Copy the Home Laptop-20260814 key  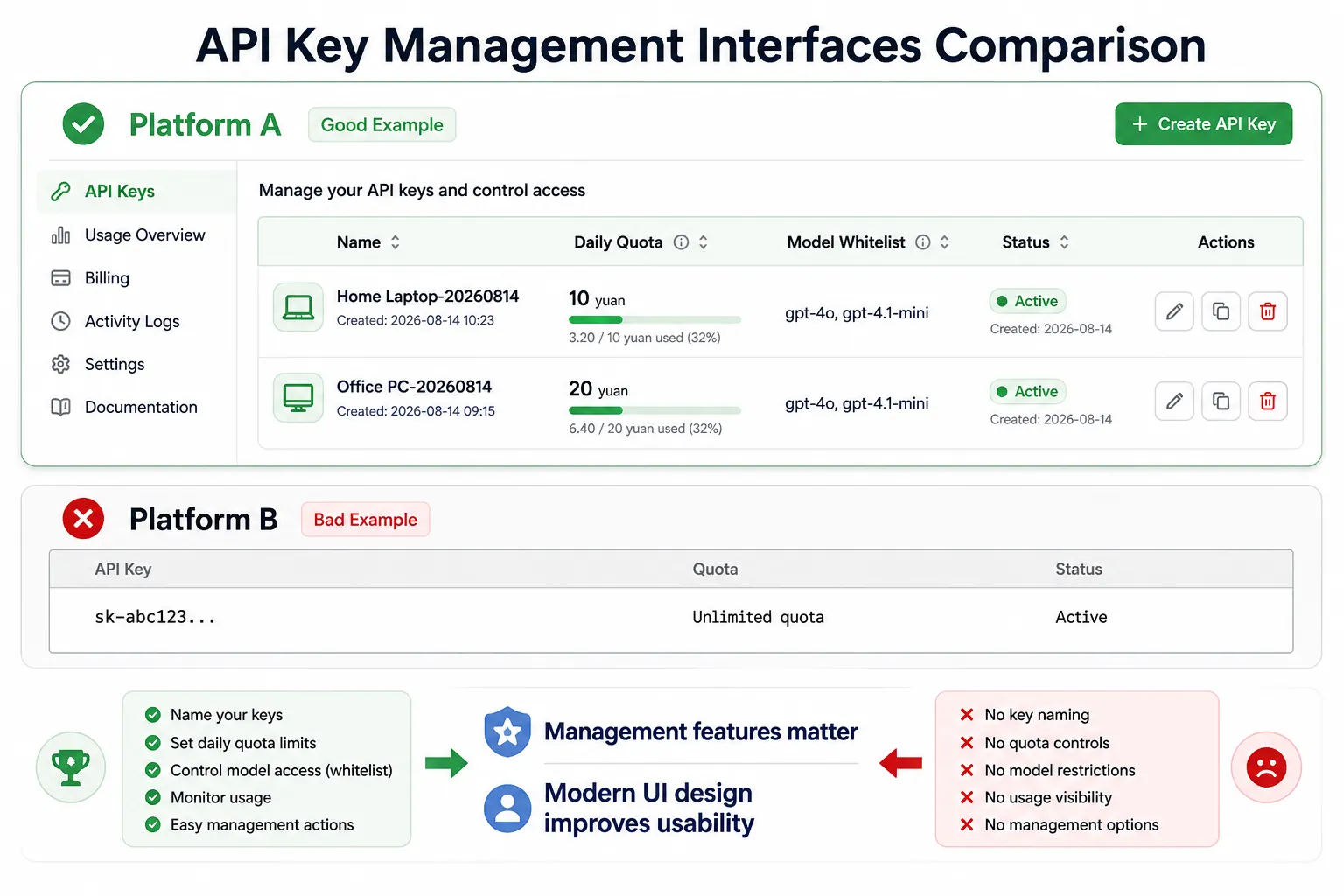coord(1221,311)
